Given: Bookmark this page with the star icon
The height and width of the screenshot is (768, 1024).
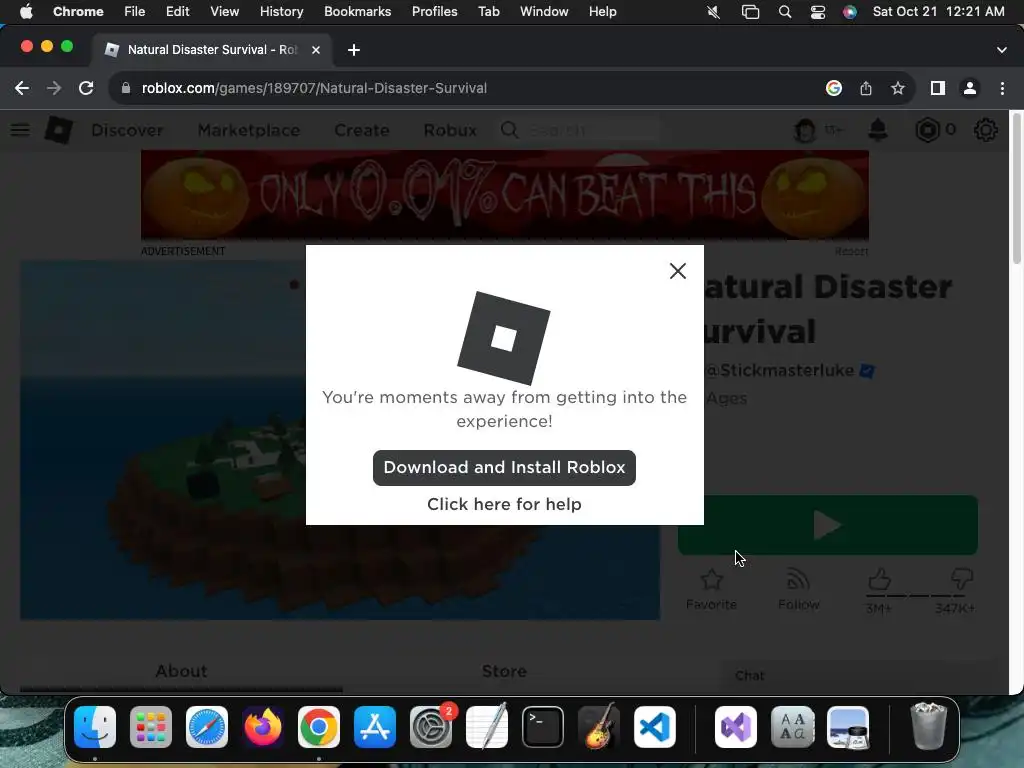Looking at the screenshot, I should (898, 88).
